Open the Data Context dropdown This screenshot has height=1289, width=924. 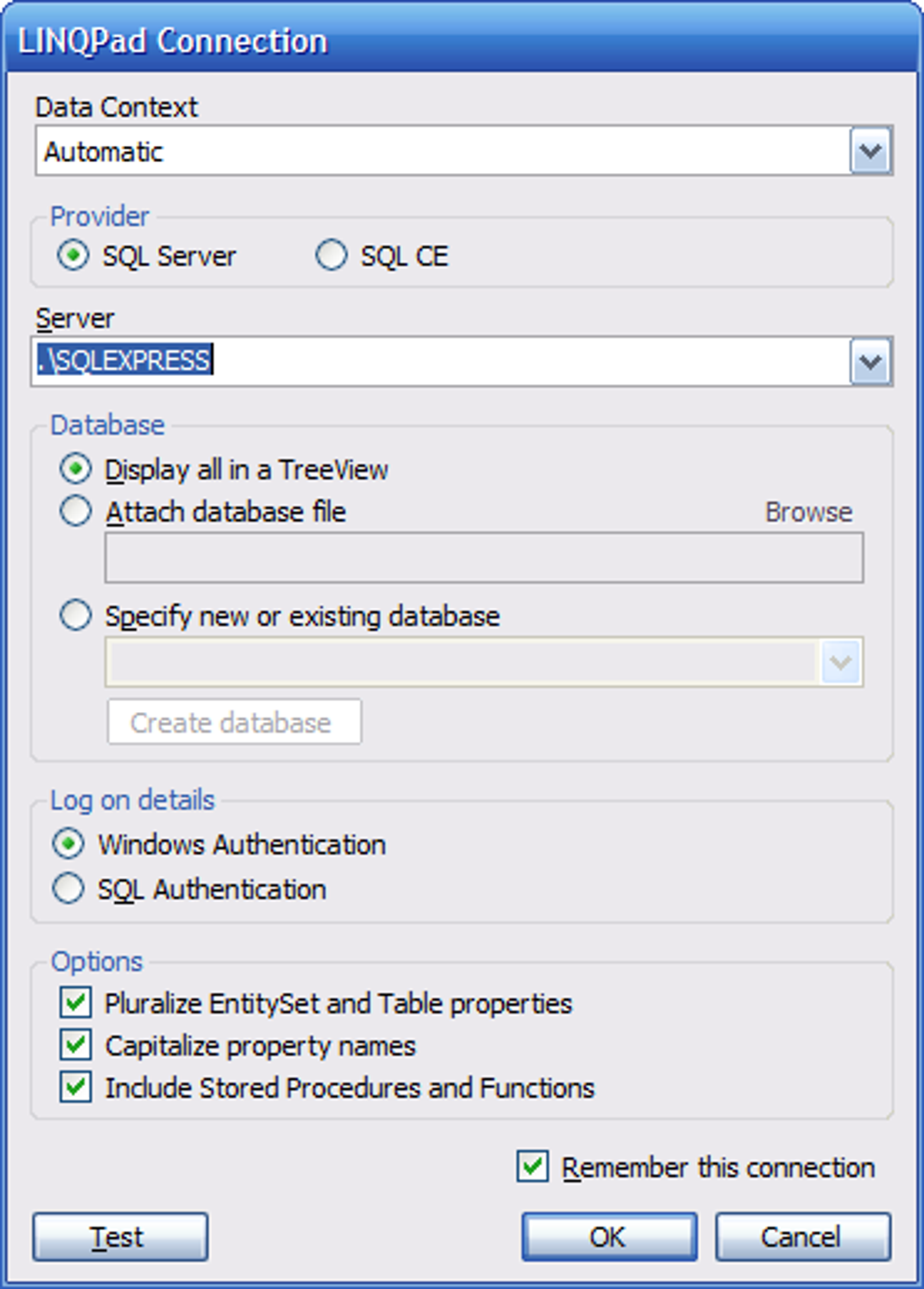point(871,151)
